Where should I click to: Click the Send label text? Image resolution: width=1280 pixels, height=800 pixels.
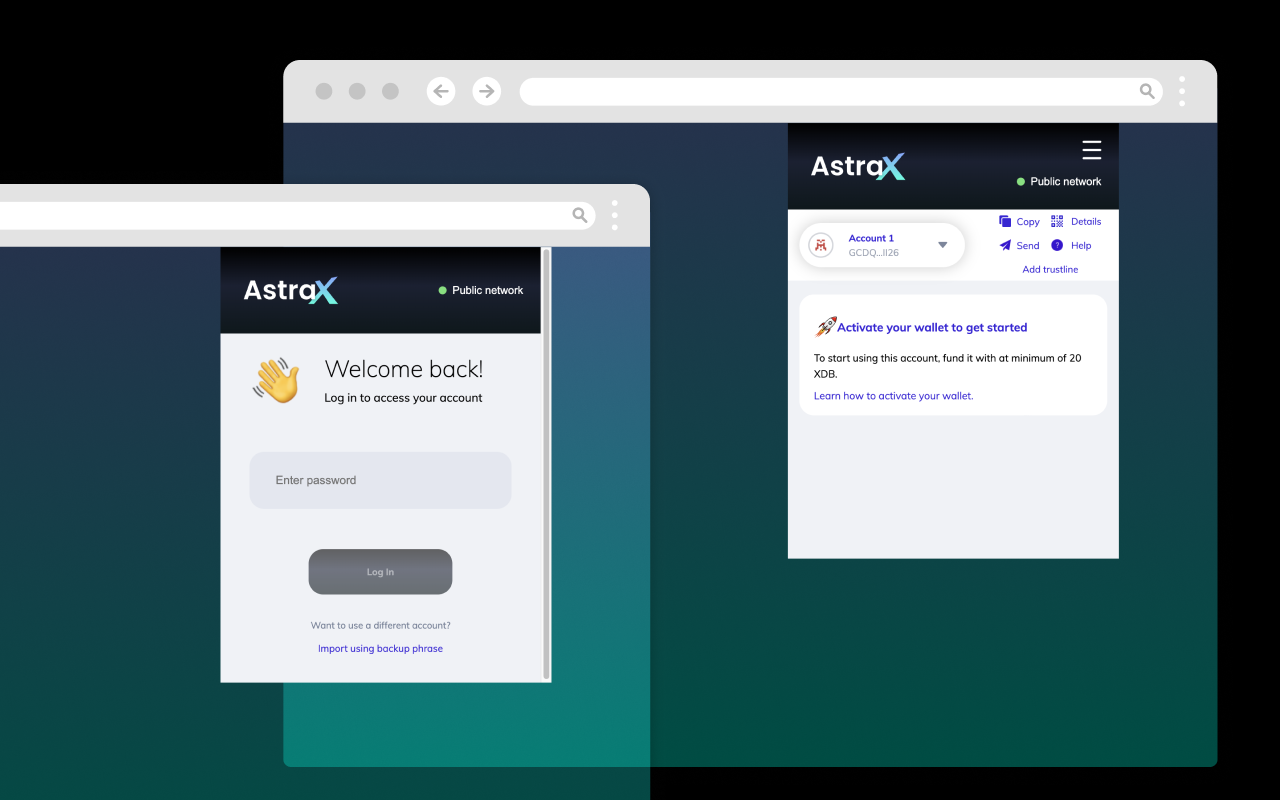tap(1028, 246)
